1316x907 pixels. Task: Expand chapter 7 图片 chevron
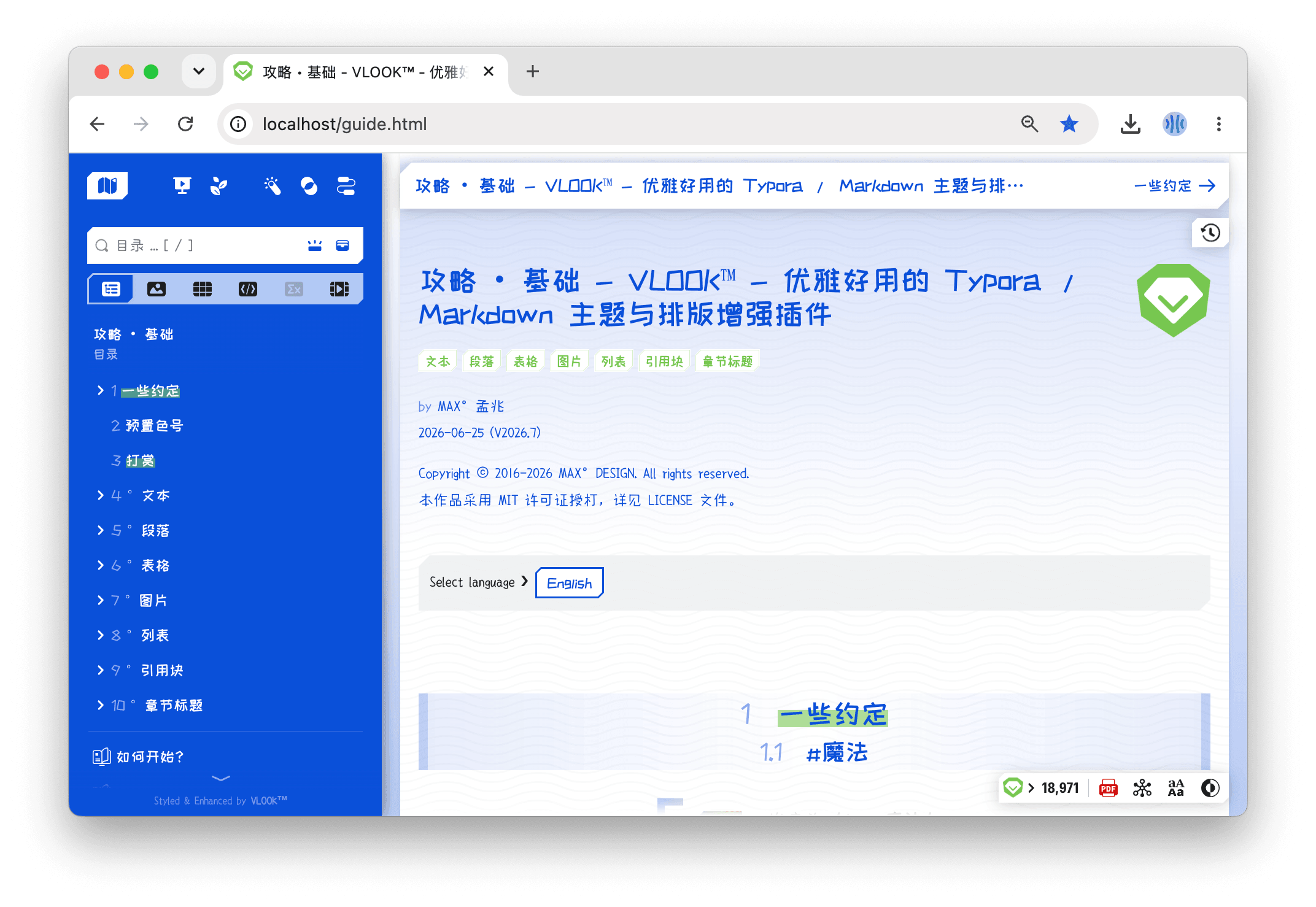click(x=101, y=600)
